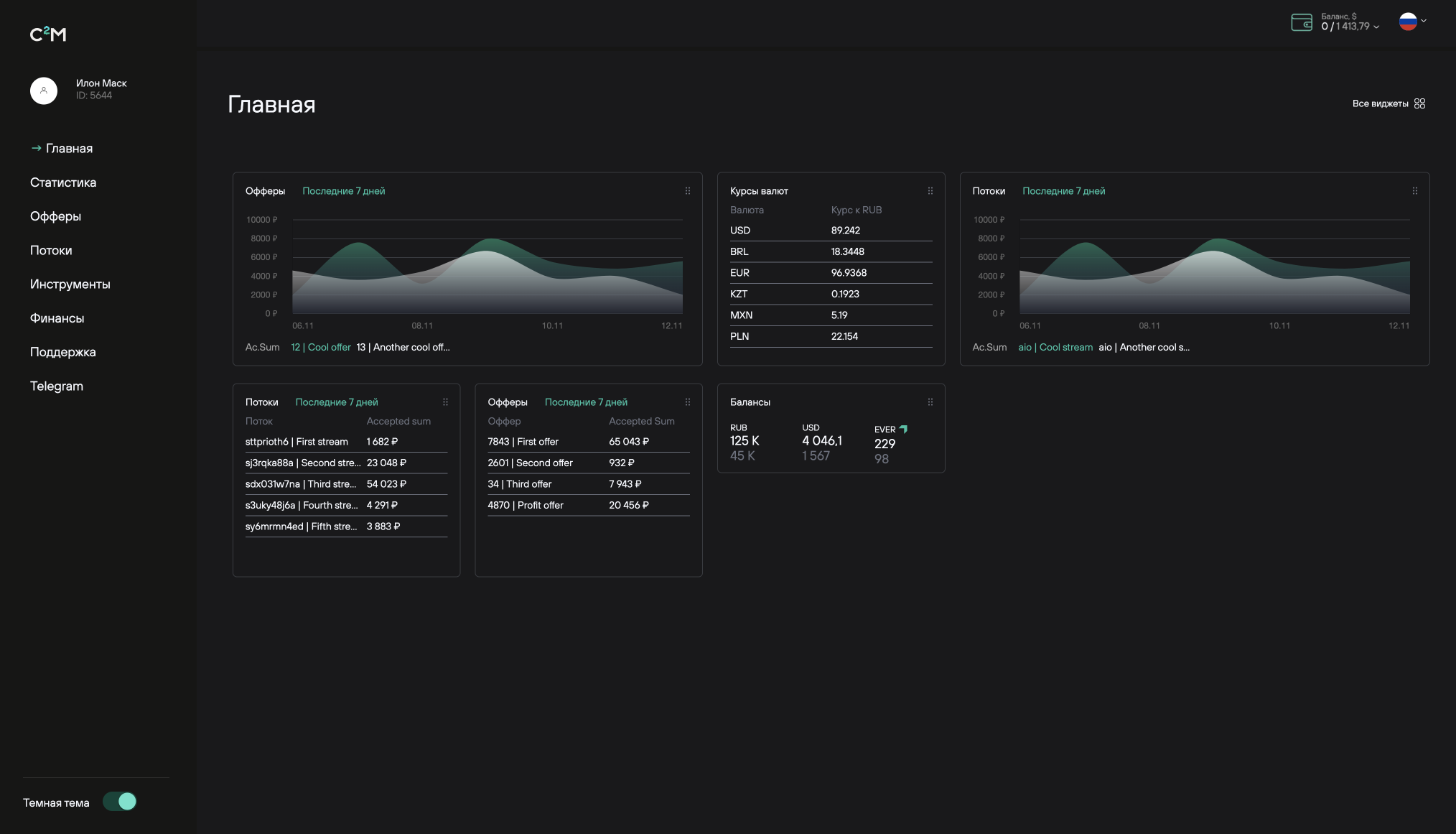The height and width of the screenshot is (834, 1456).
Task: Open Telegram sidebar link
Action: [x=57, y=386]
